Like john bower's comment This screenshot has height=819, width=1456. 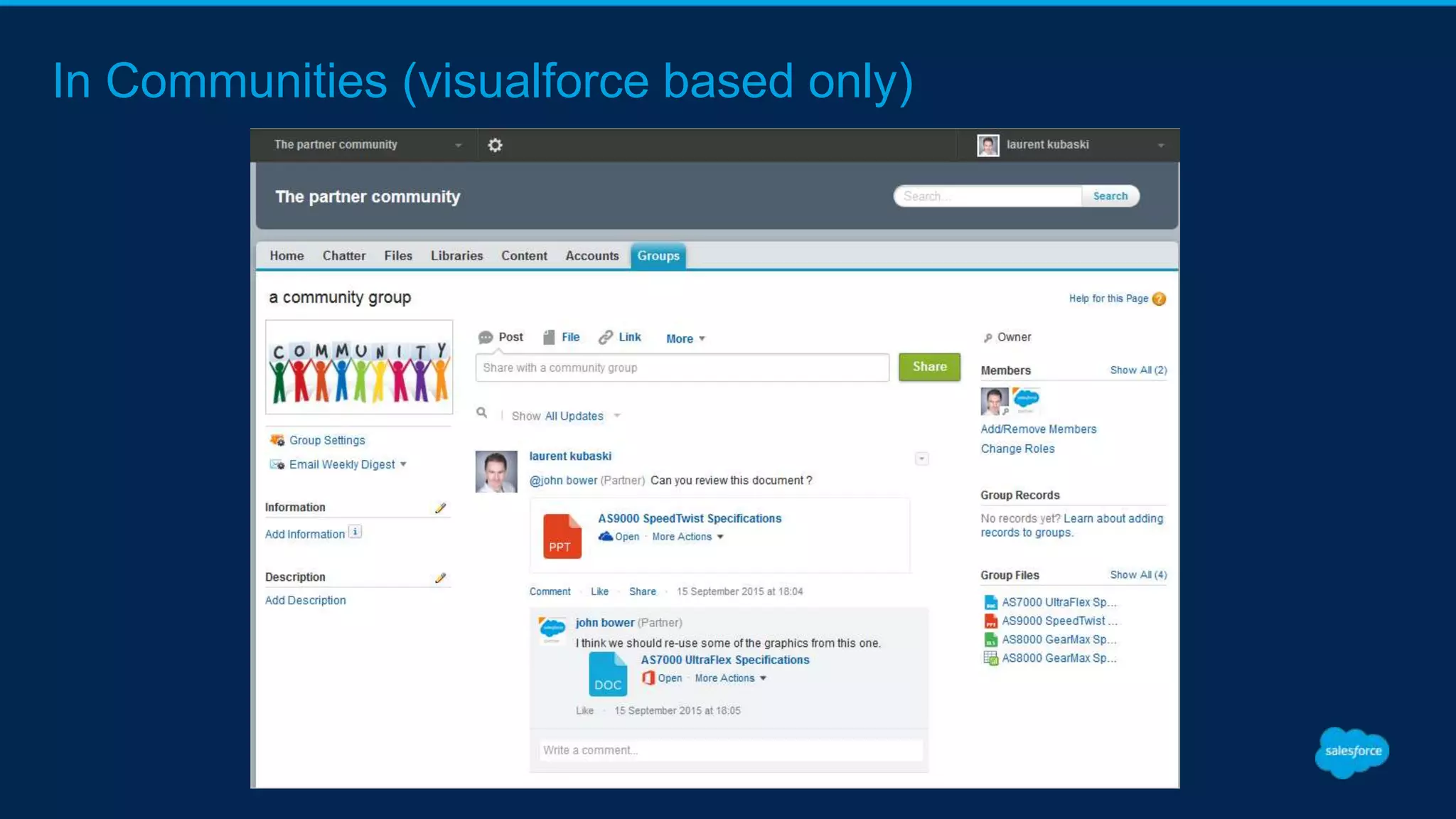[584, 711]
